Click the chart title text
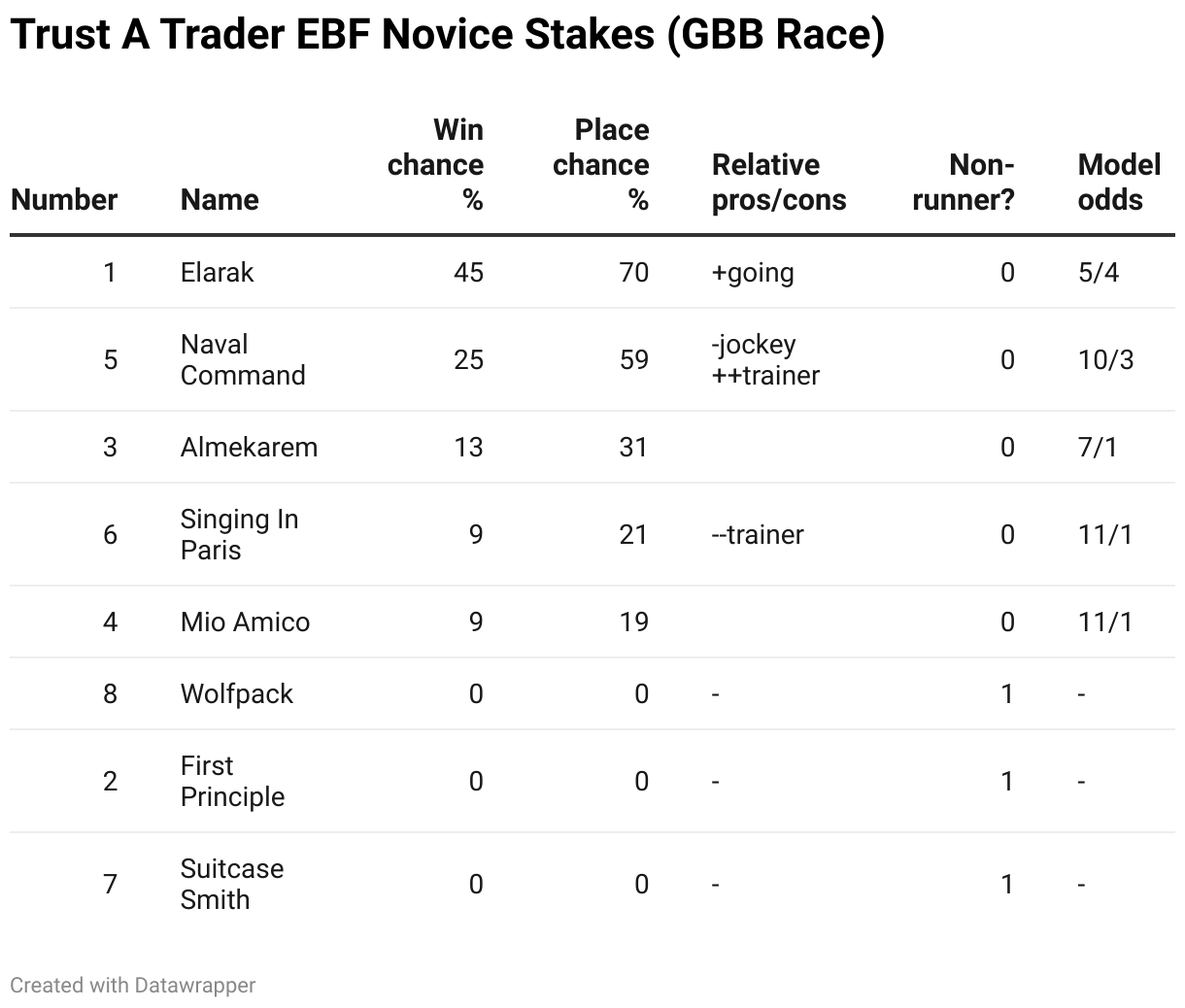The width and height of the screenshot is (1185, 1008). click(448, 35)
